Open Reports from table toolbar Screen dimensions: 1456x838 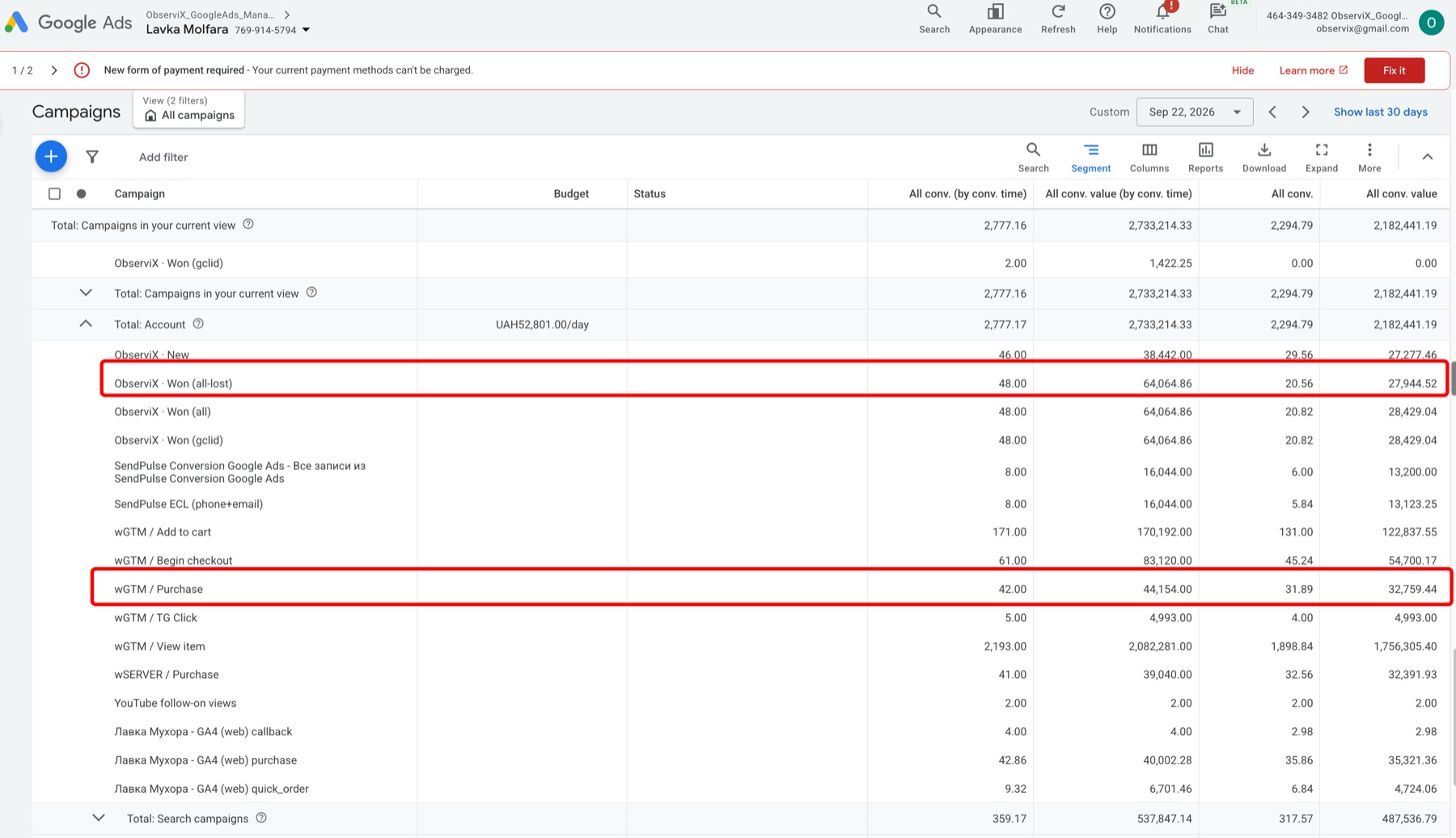(1205, 157)
